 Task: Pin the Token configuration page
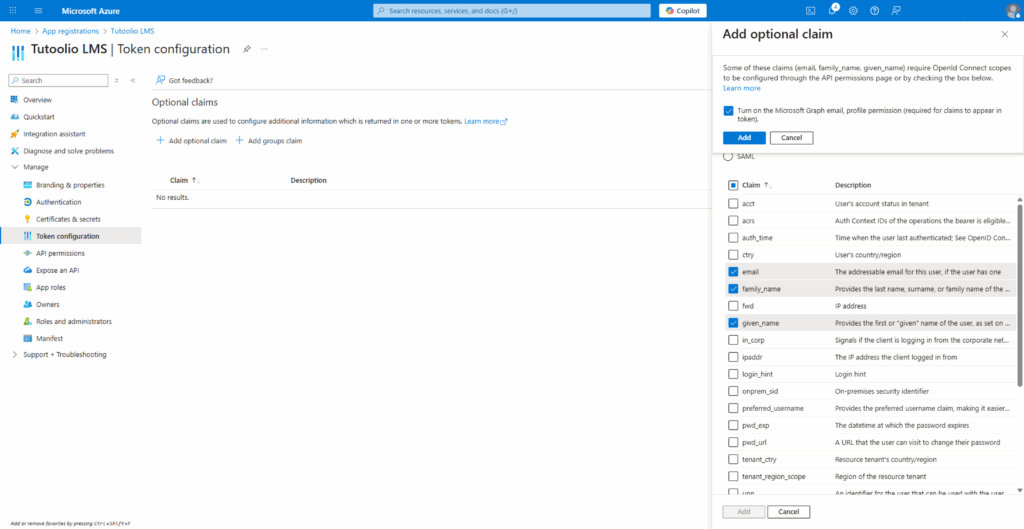(247, 48)
